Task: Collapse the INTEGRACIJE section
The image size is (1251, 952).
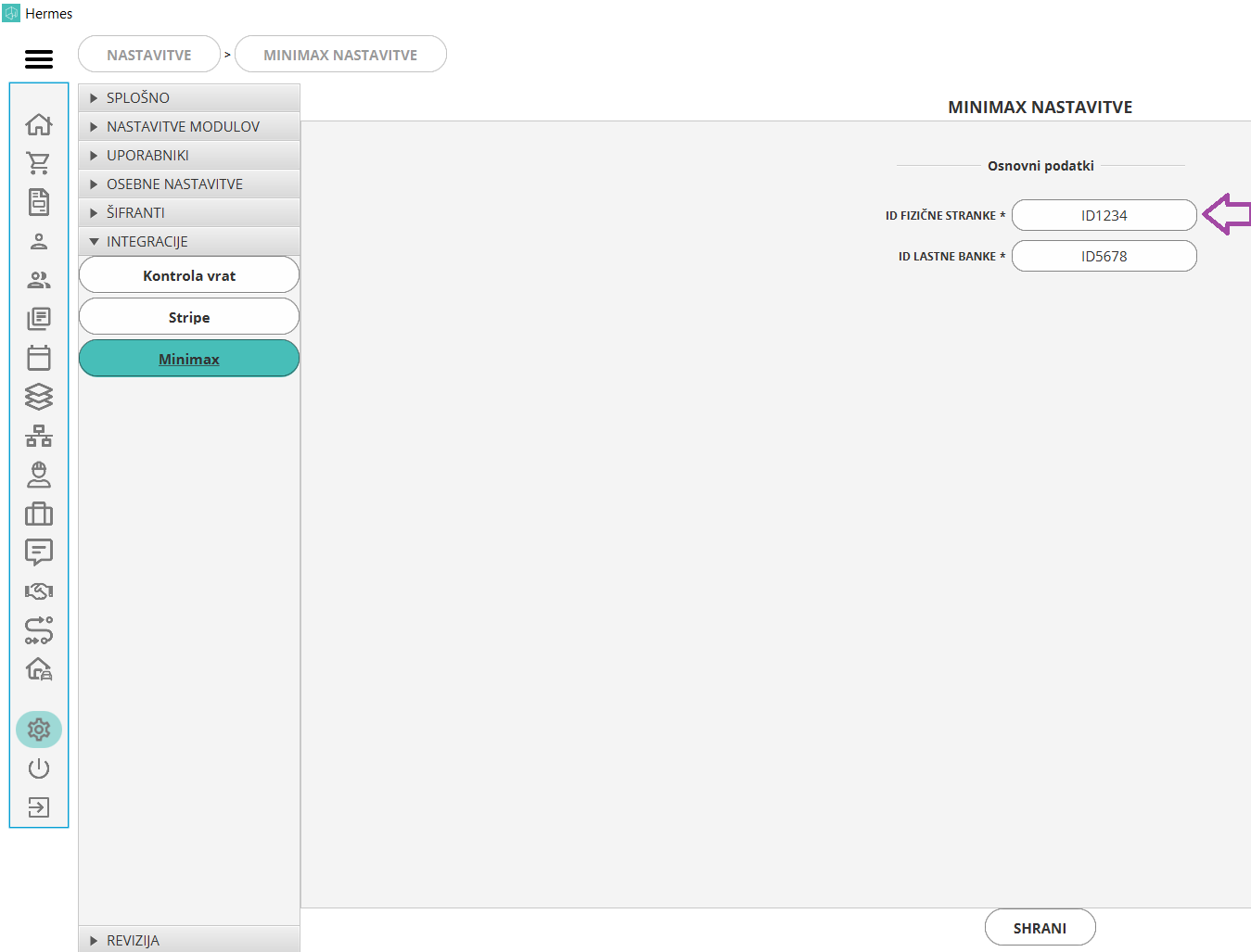Action: (189, 242)
